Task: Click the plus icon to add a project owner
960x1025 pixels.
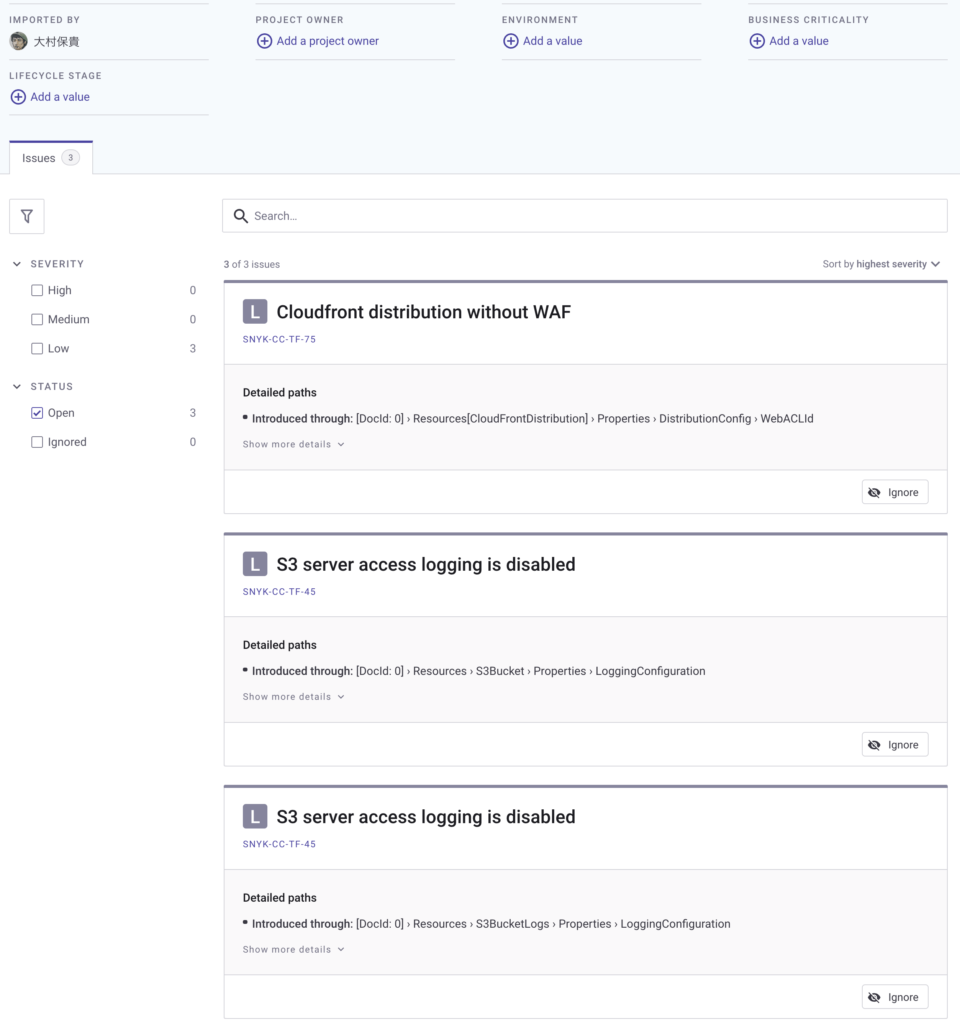Action: tap(264, 41)
